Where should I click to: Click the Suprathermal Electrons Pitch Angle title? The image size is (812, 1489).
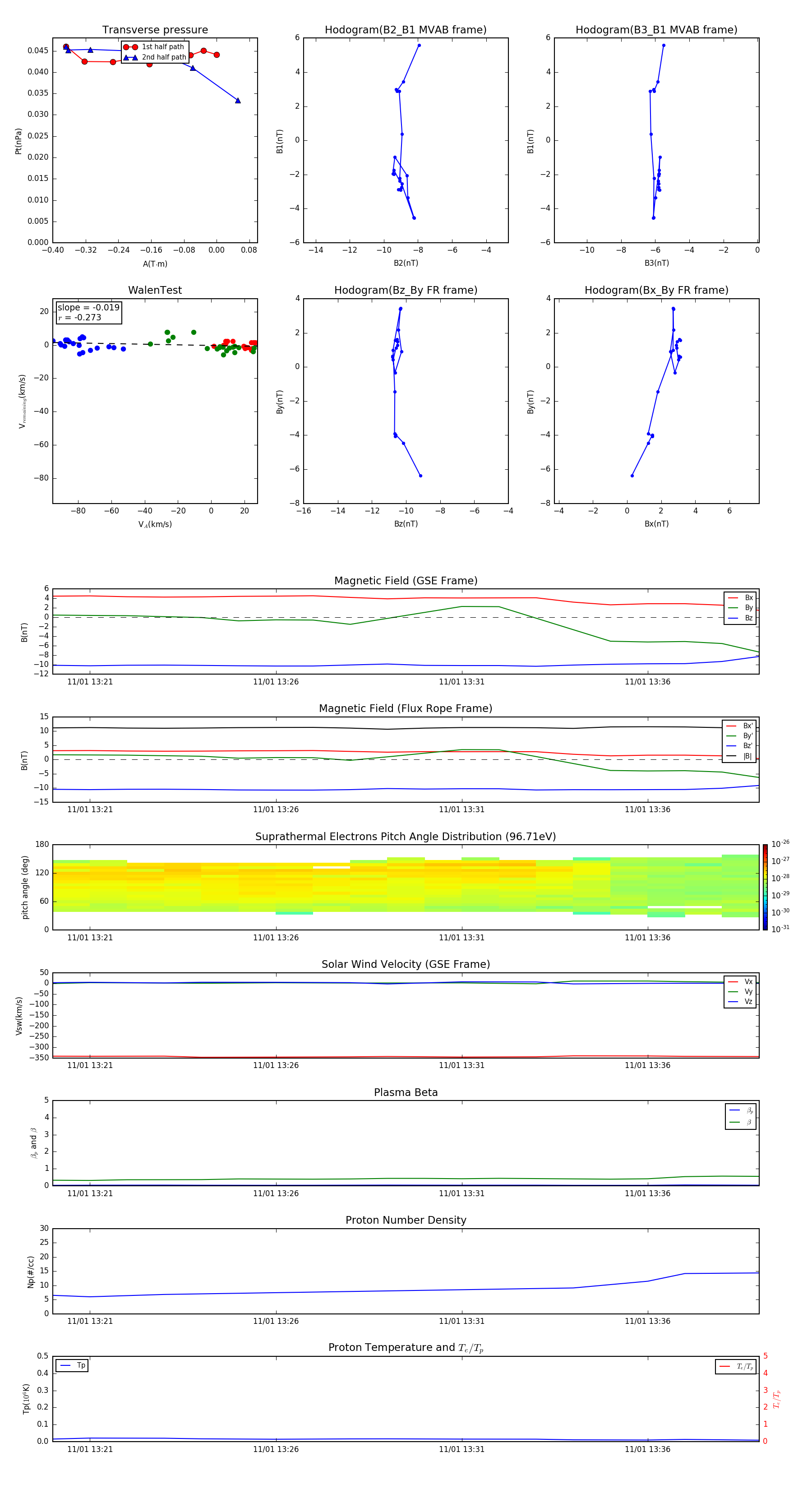(x=406, y=837)
